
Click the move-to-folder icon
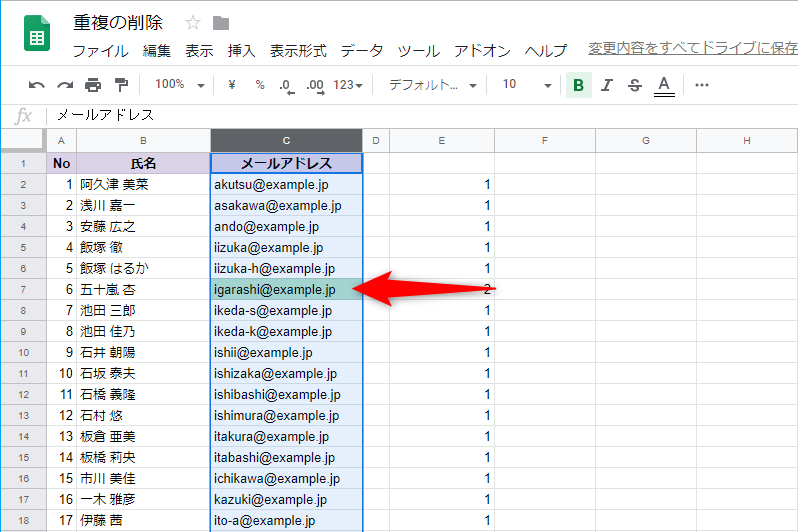(221, 23)
